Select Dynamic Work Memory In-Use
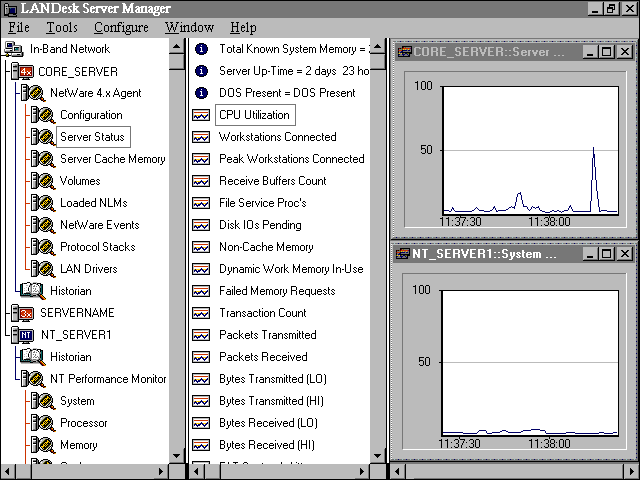Viewport: 640px width, 480px height. tap(291, 269)
